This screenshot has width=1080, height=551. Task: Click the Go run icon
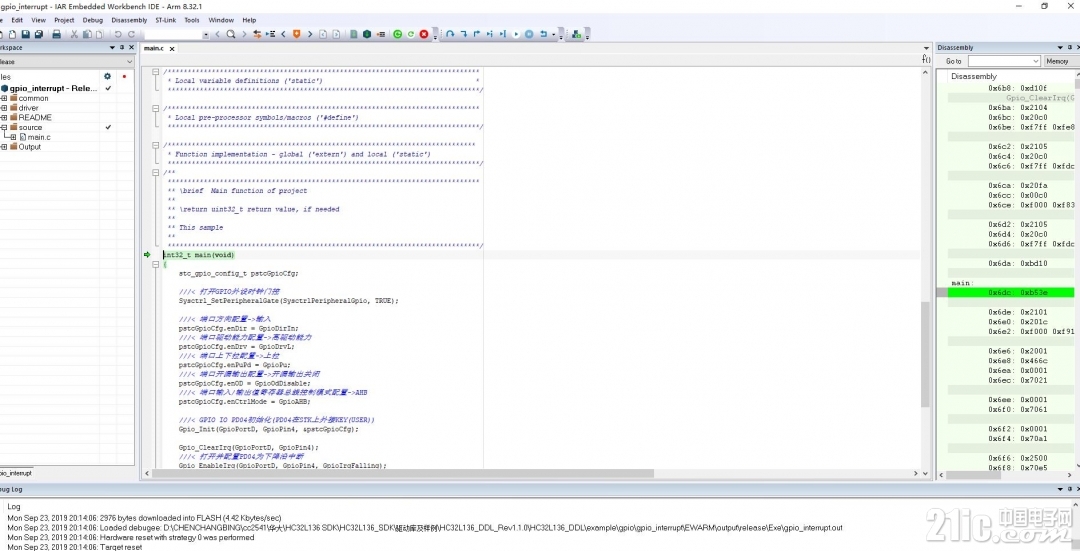click(516, 34)
